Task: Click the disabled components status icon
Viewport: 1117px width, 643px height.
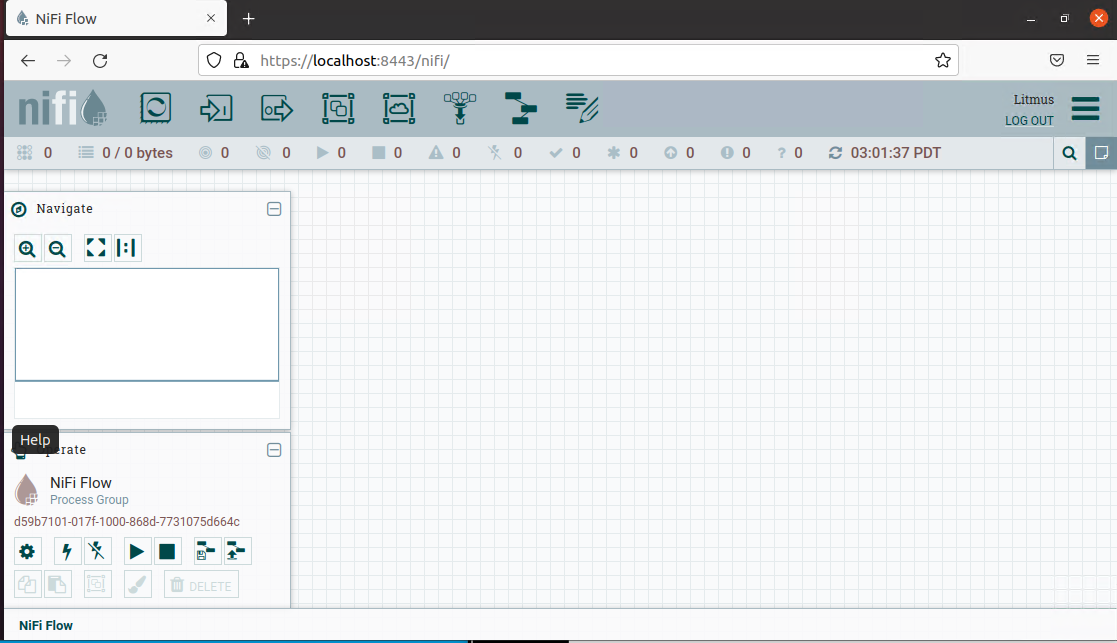Action: click(x=494, y=153)
